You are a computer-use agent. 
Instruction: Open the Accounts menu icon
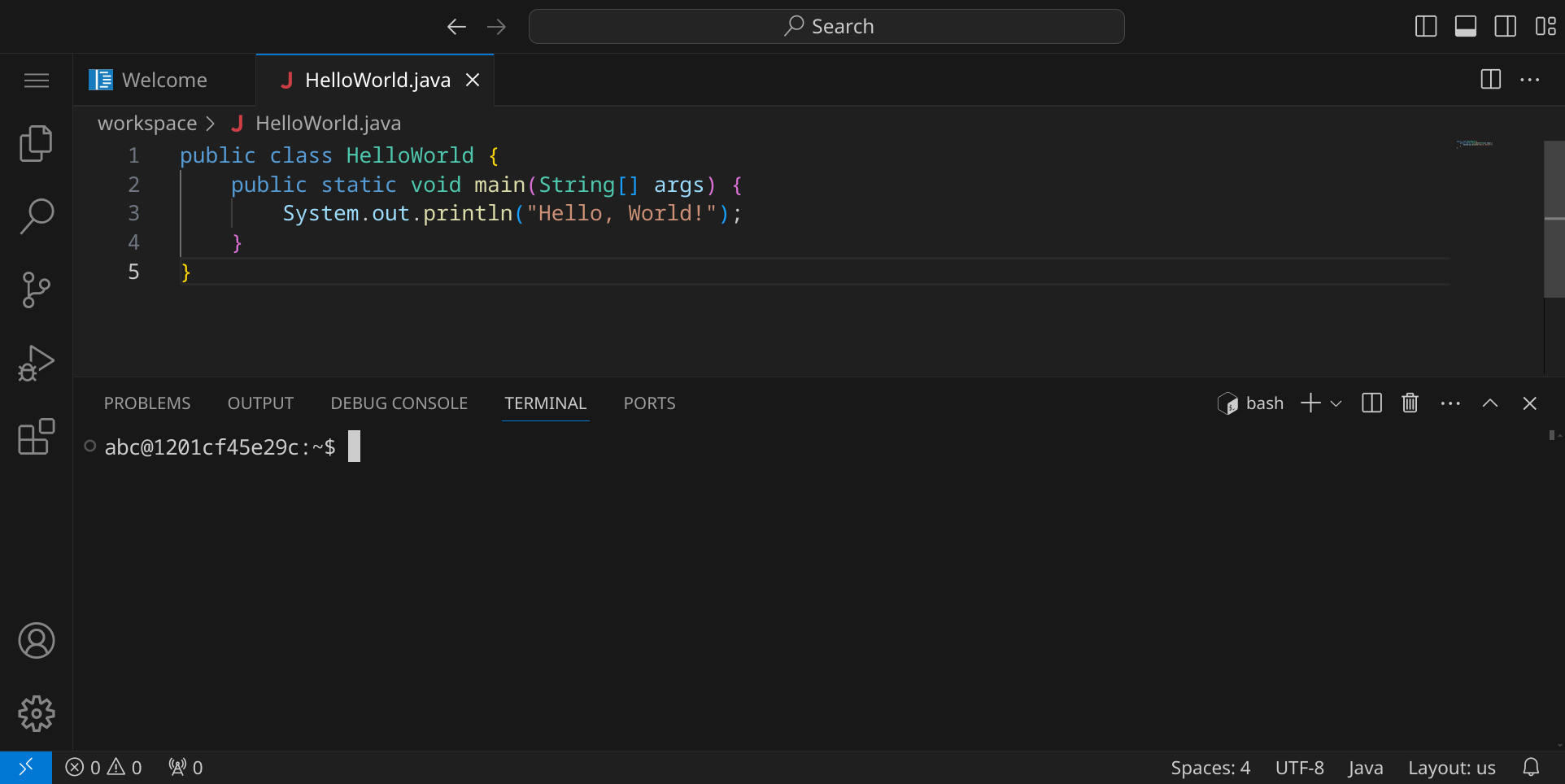(x=36, y=641)
